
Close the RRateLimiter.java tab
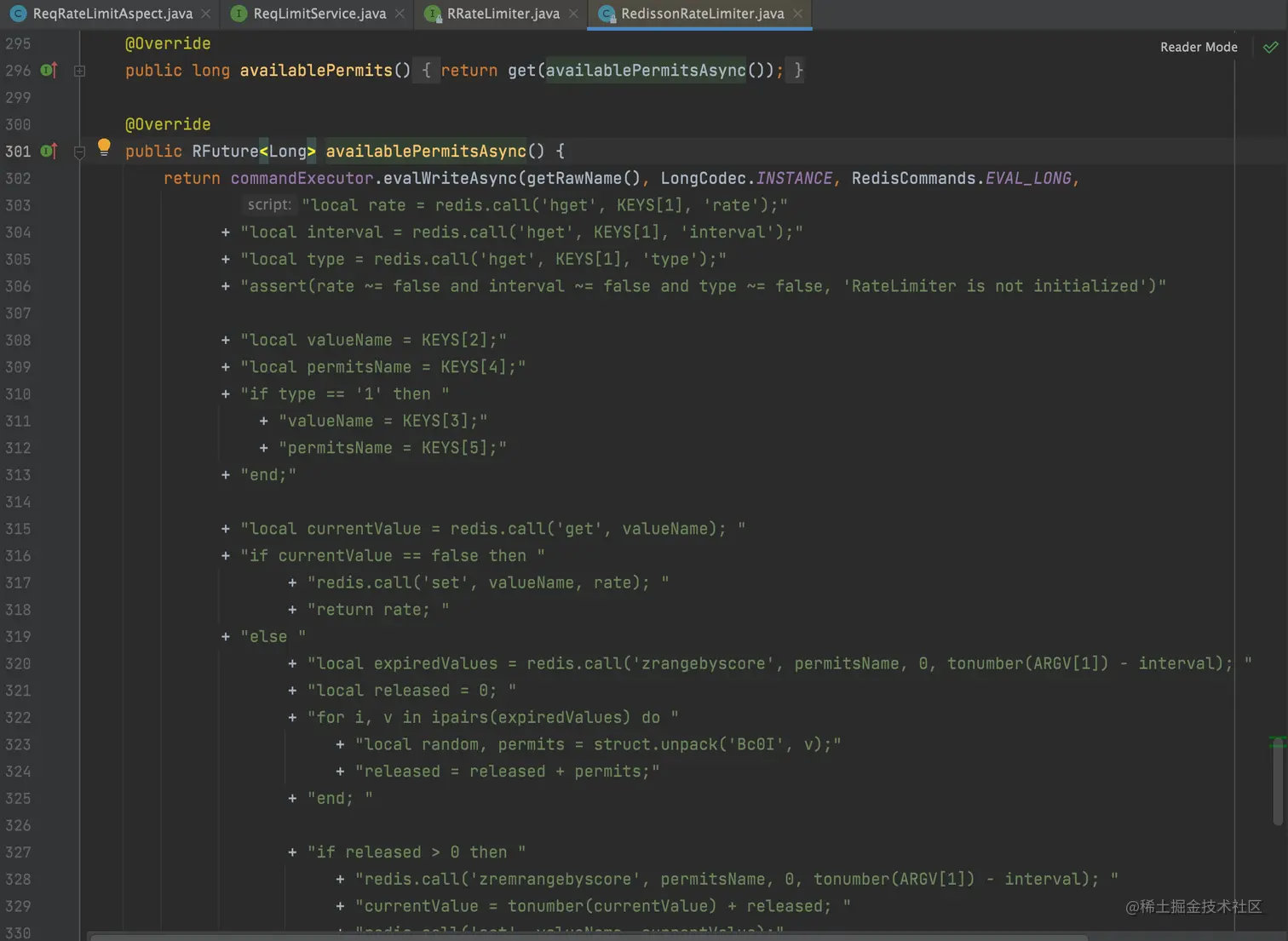[x=573, y=14]
